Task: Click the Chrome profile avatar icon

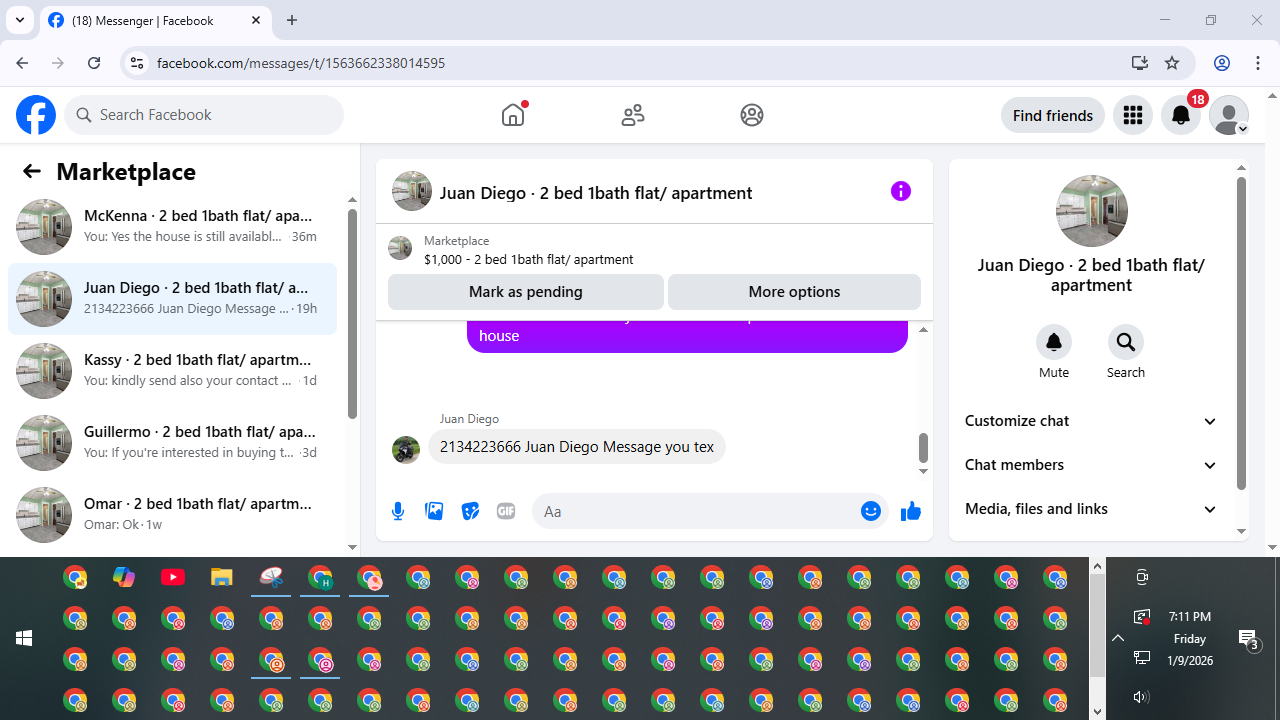Action: tap(1222, 63)
